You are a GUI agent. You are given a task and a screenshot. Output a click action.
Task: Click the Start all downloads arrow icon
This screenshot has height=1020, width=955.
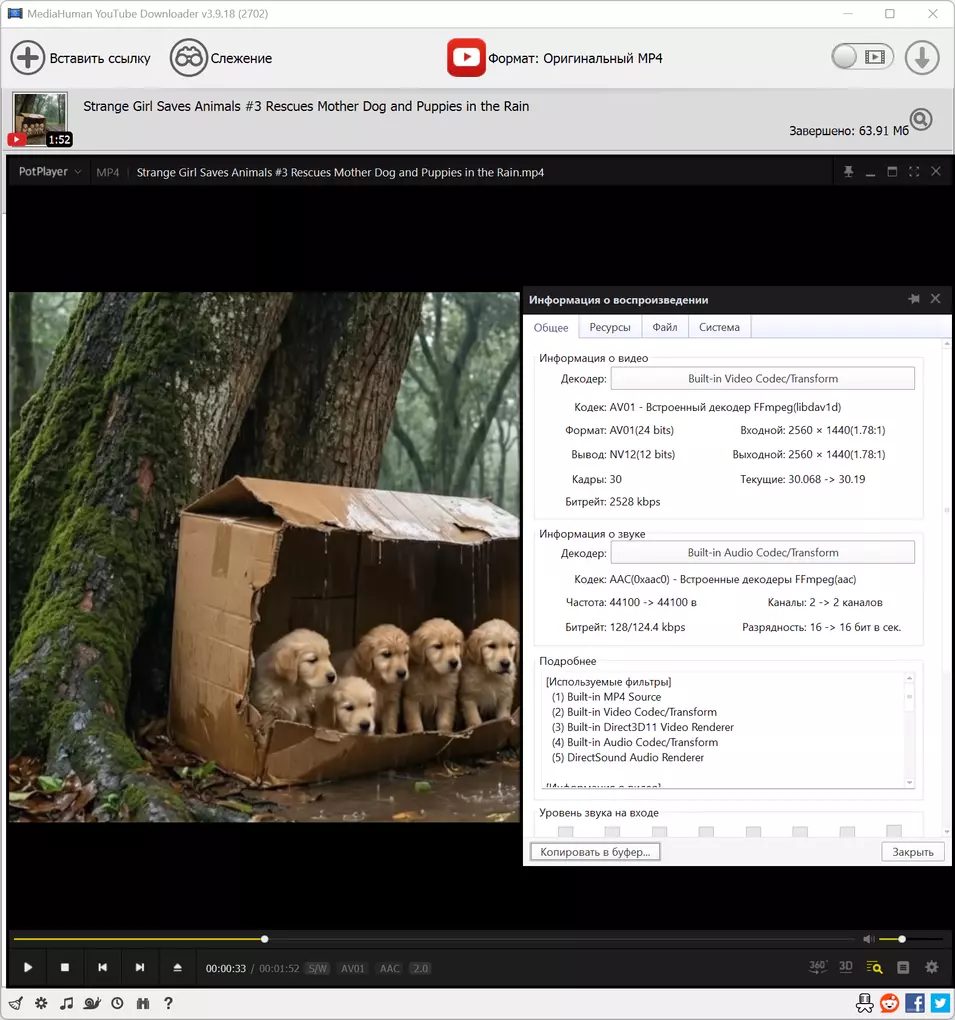921,58
